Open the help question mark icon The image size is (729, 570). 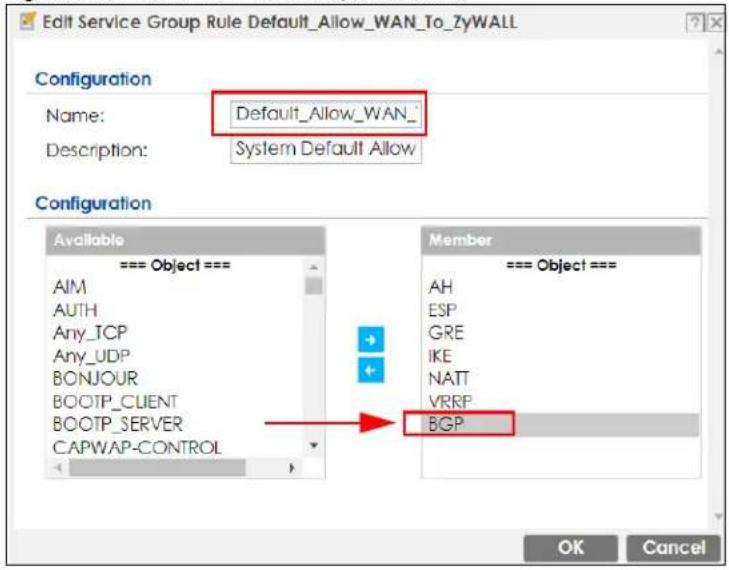point(694,22)
